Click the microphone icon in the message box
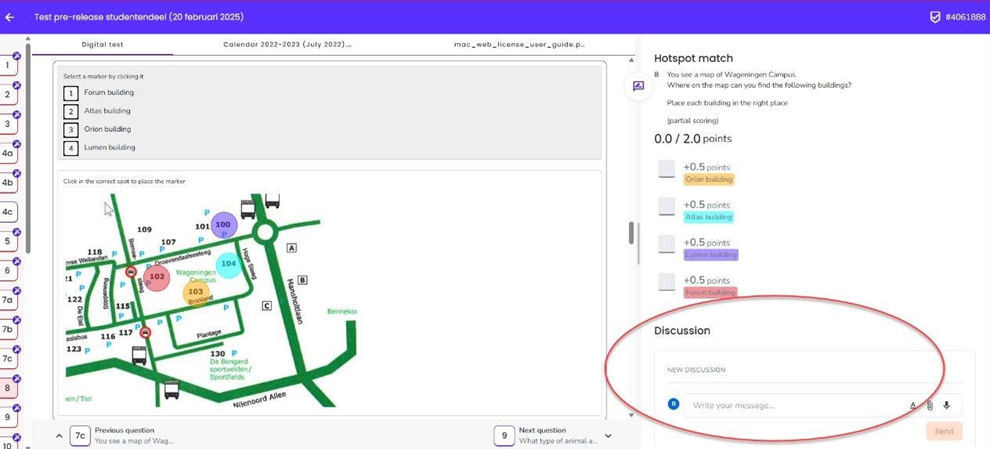This screenshot has height=449, width=990. point(946,405)
